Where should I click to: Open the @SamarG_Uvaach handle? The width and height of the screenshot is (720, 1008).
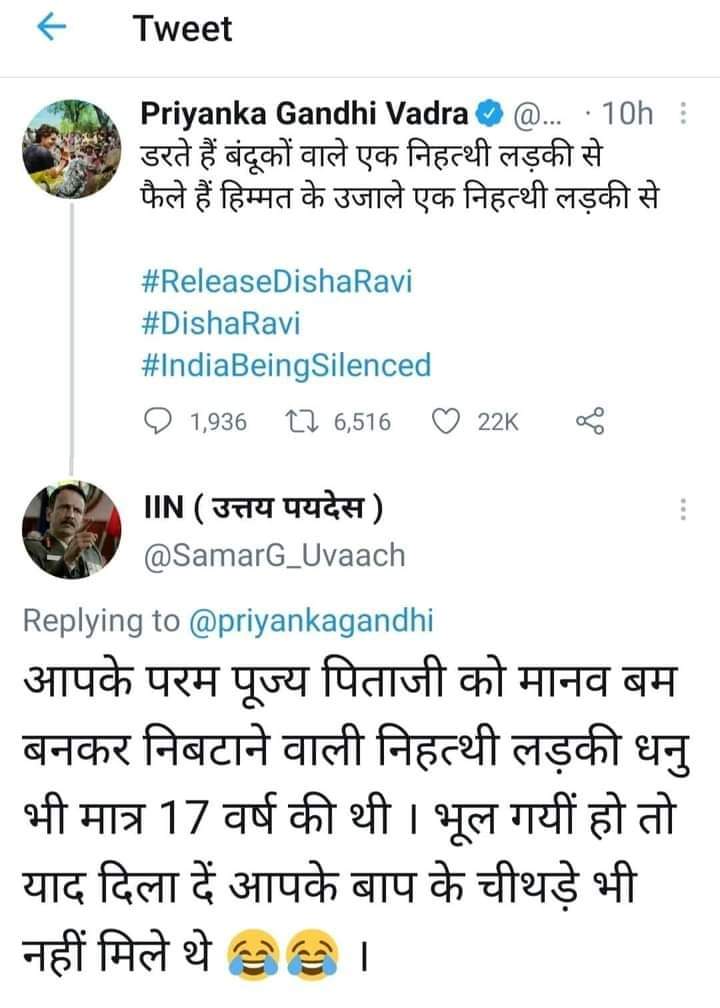tap(274, 555)
